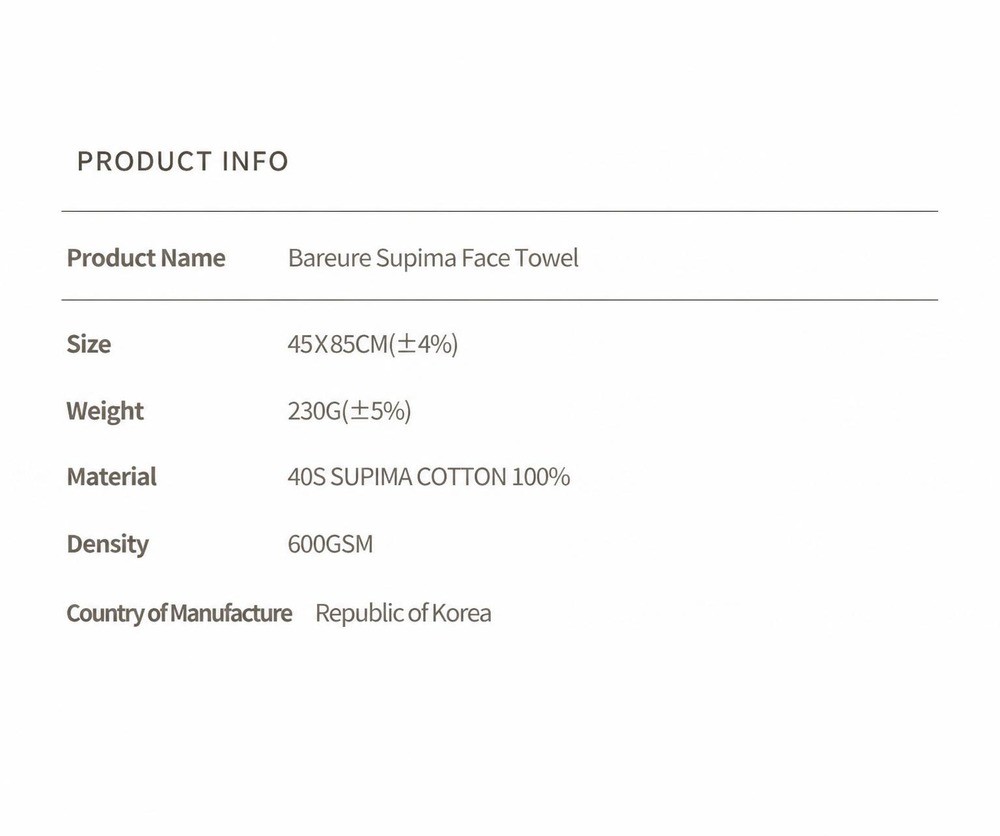
Task: Select Country of Manufacture label
Action: click(x=179, y=613)
